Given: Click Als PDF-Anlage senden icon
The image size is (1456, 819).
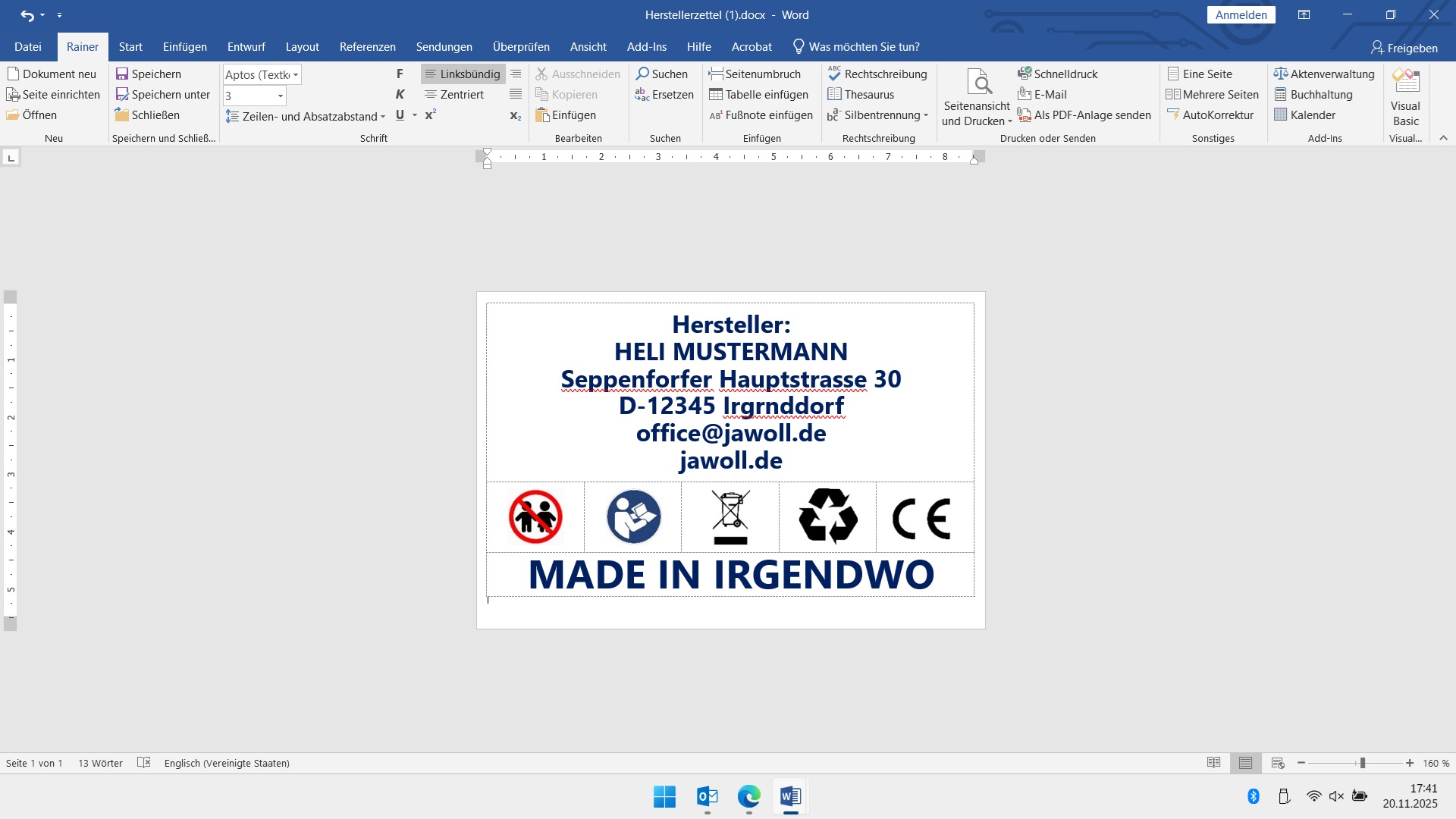Looking at the screenshot, I should coord(1025,115).
